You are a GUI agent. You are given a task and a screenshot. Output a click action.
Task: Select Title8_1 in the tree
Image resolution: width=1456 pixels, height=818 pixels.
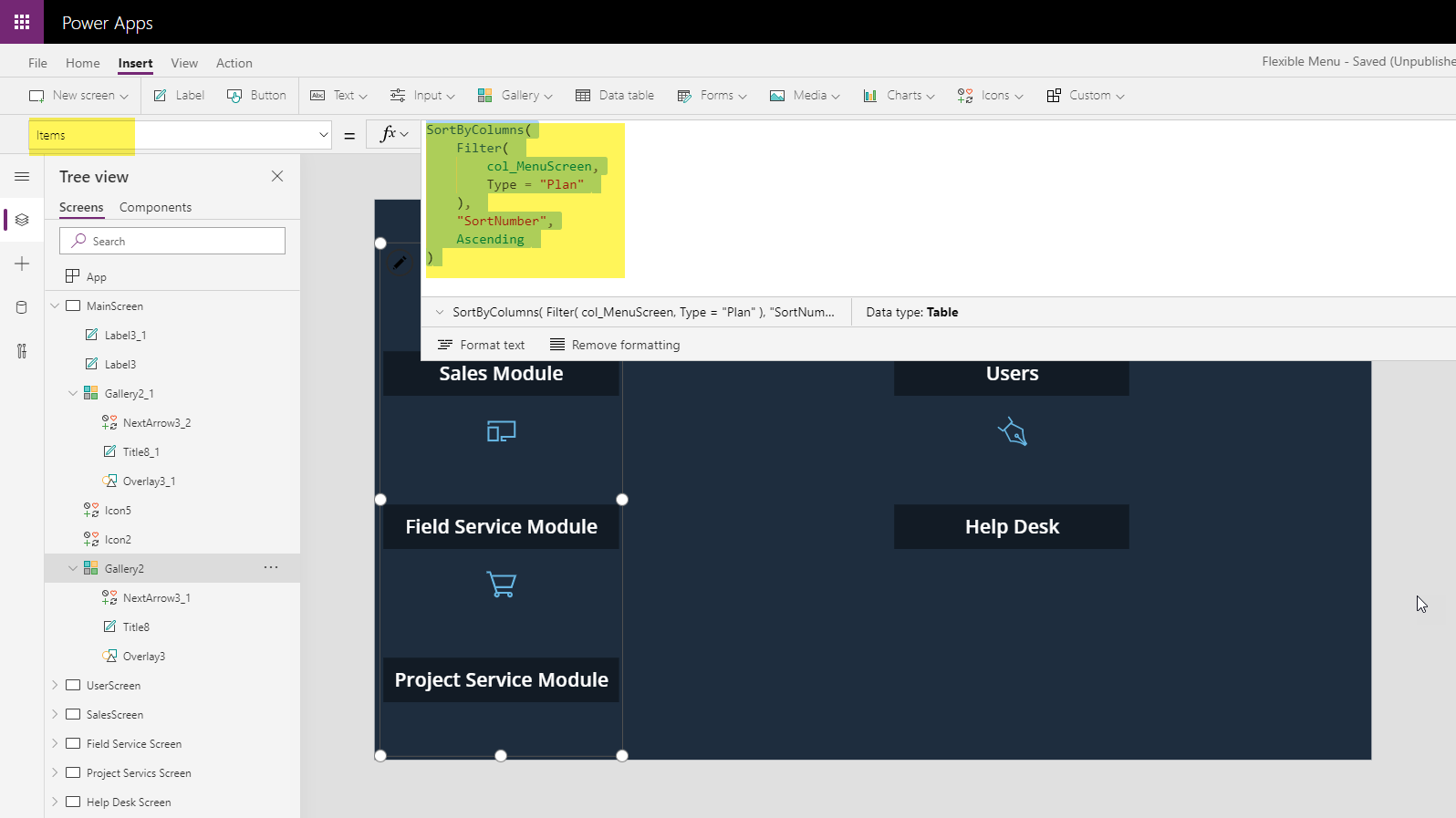coord(141,451)
